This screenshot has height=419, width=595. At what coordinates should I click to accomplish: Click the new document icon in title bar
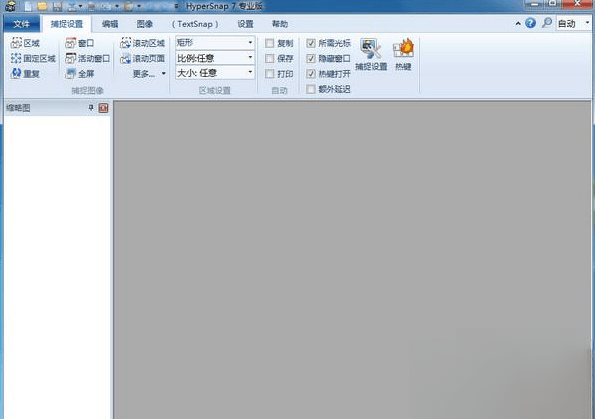(x=28, y=6)
